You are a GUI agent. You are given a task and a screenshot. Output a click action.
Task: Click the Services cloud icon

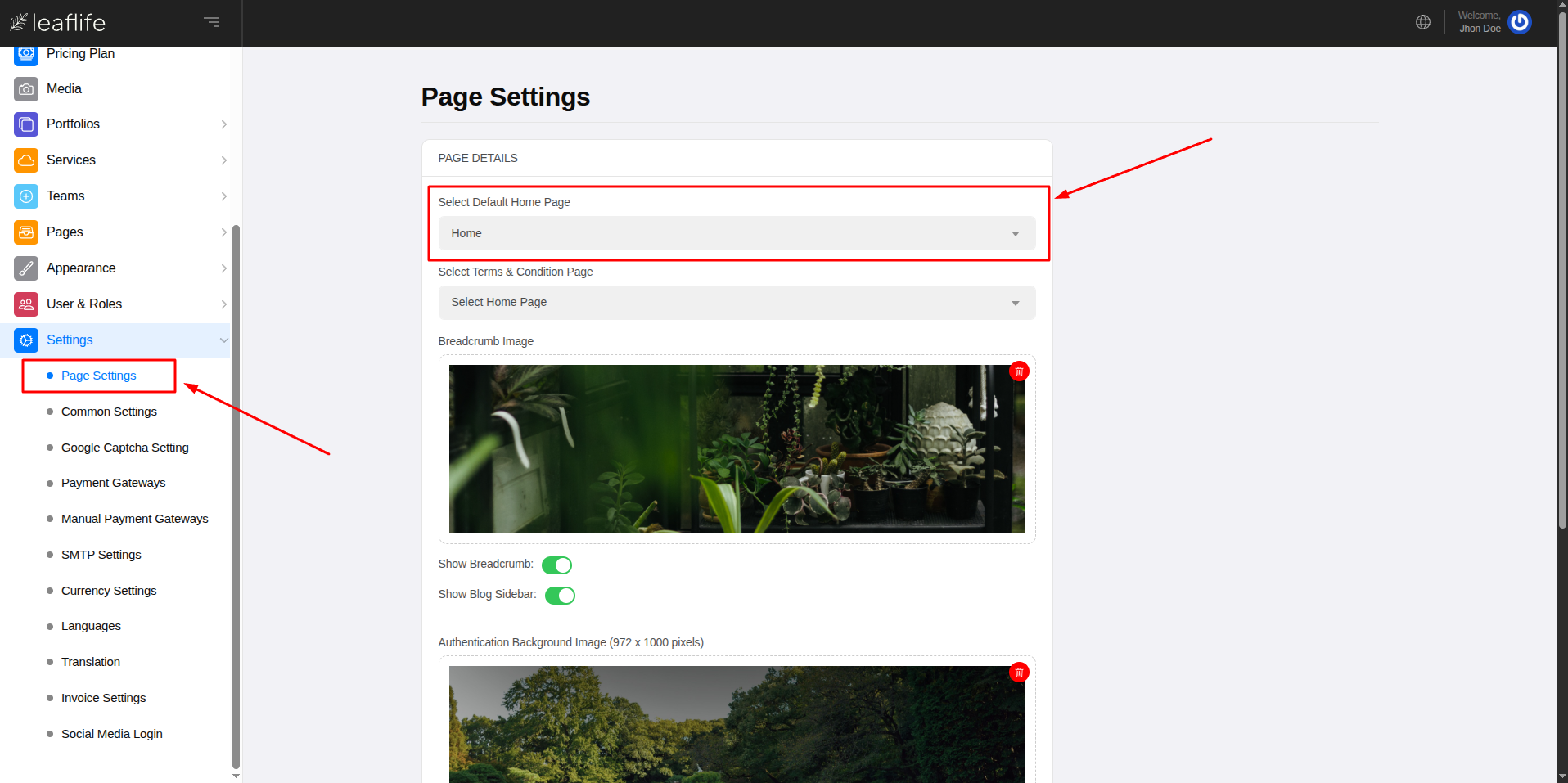[26, 160]
